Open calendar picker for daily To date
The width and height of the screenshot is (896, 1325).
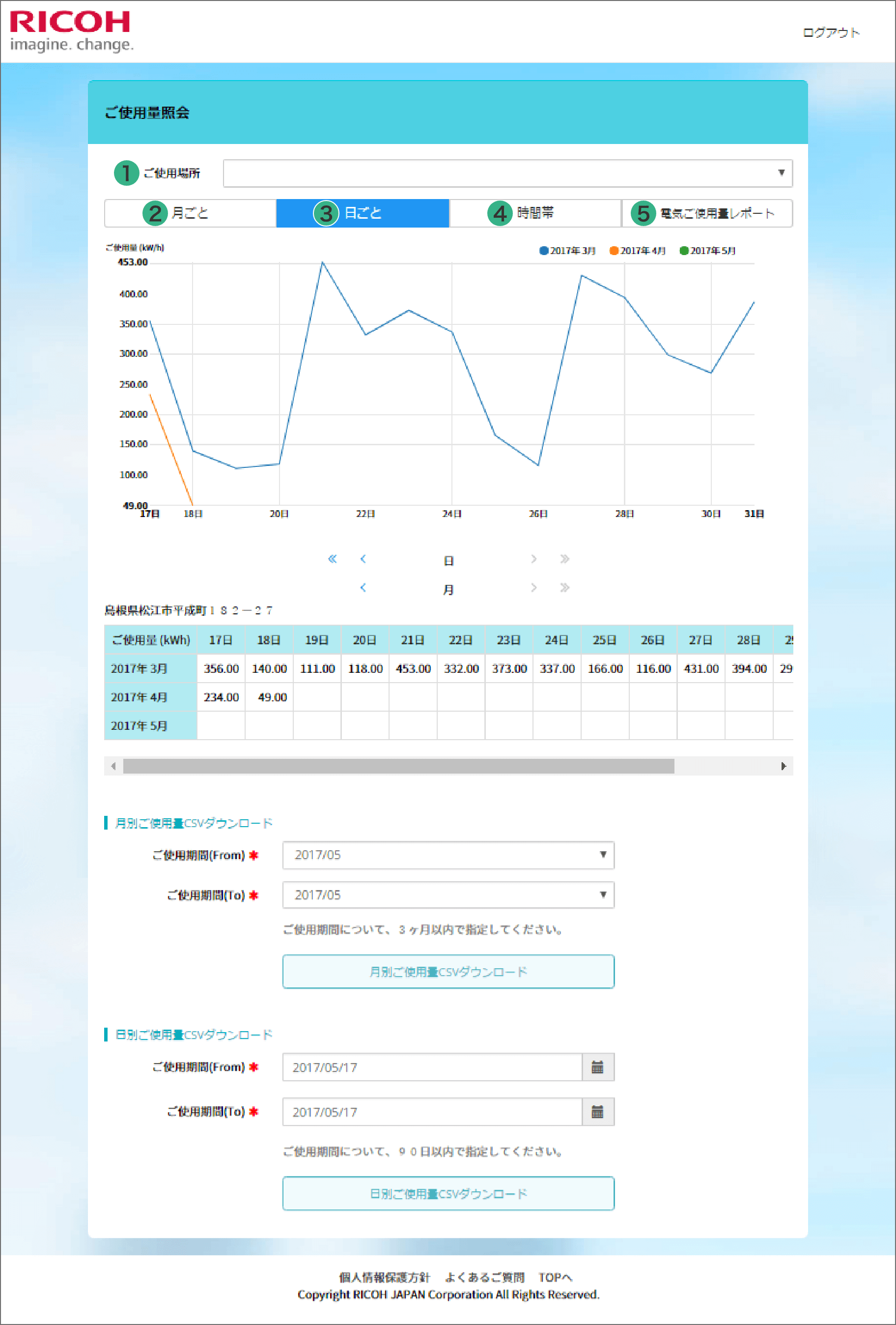597,1111
